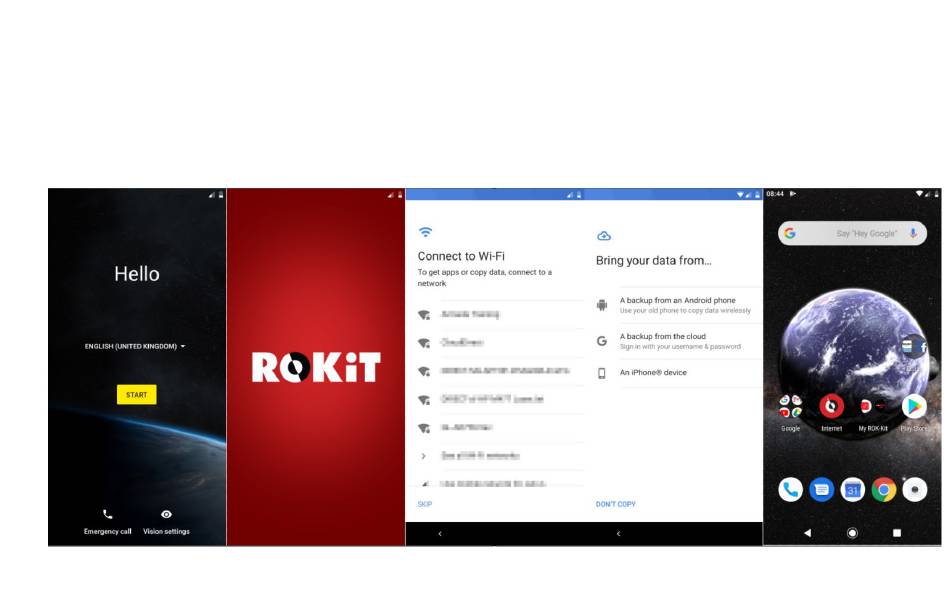
Task: Open the Calendar app in the dock
Action: click(x=852, y=489)
